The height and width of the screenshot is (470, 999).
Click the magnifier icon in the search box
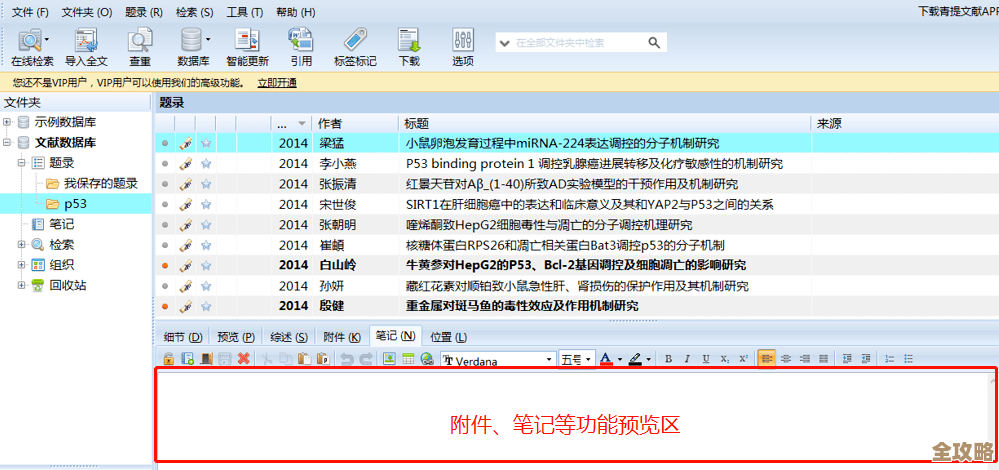point(654,43)
